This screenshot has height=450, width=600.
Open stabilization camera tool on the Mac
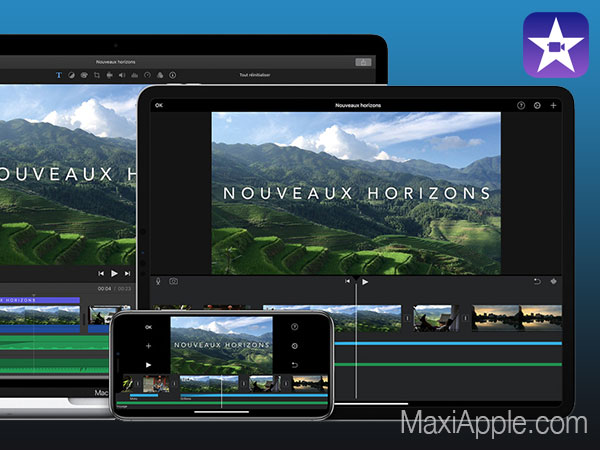pyautogui.click(x=109, y=75)
